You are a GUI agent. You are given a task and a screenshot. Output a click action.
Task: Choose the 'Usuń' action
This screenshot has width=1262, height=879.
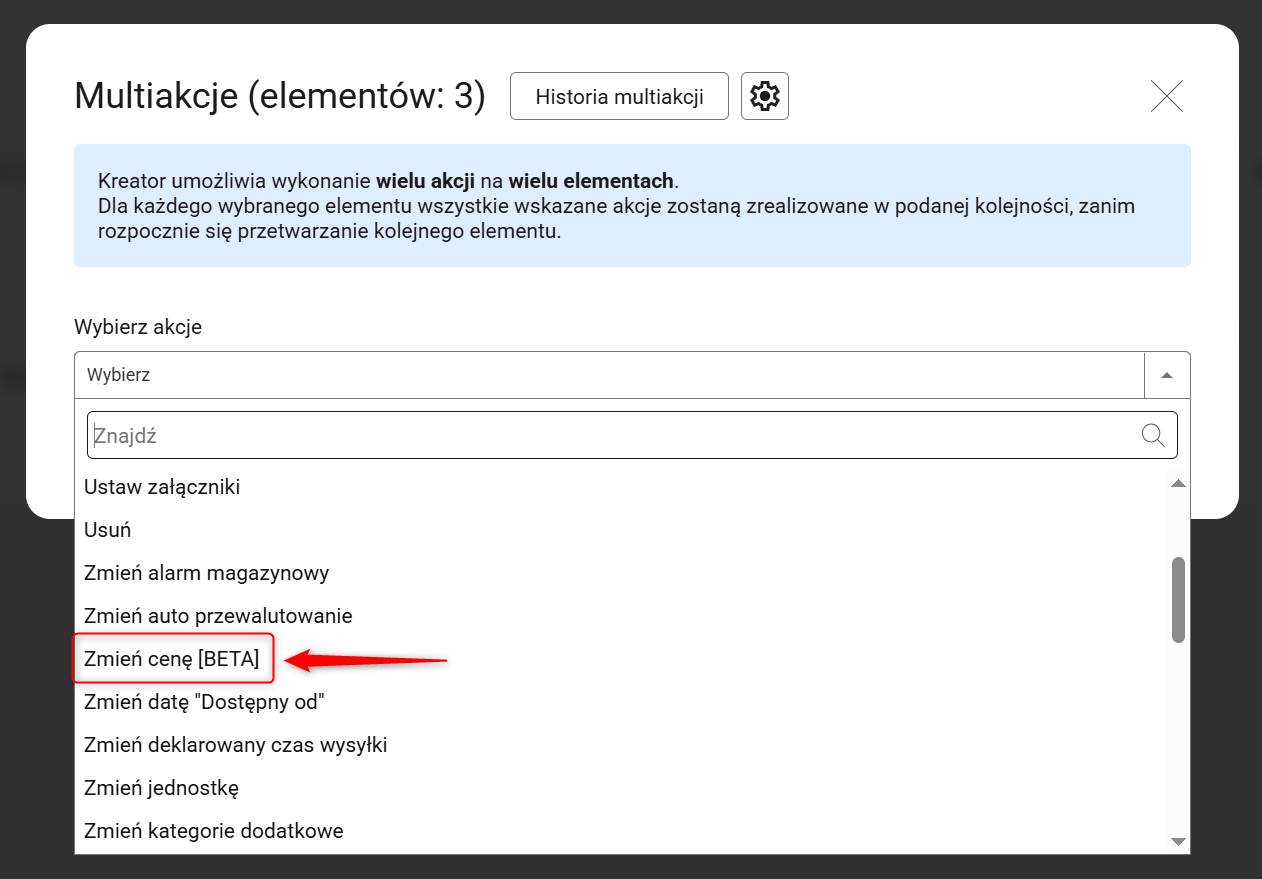tap(108, 530)
